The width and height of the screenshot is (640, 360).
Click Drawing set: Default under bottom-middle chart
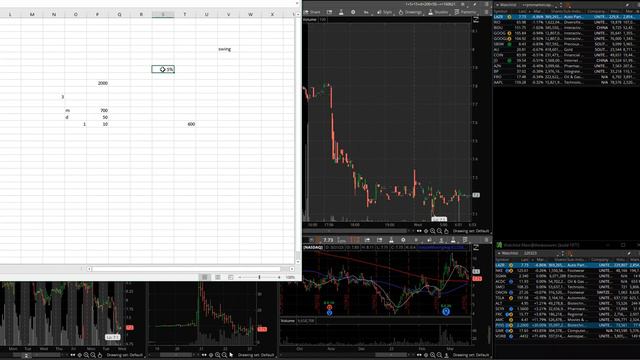(256, 355)
